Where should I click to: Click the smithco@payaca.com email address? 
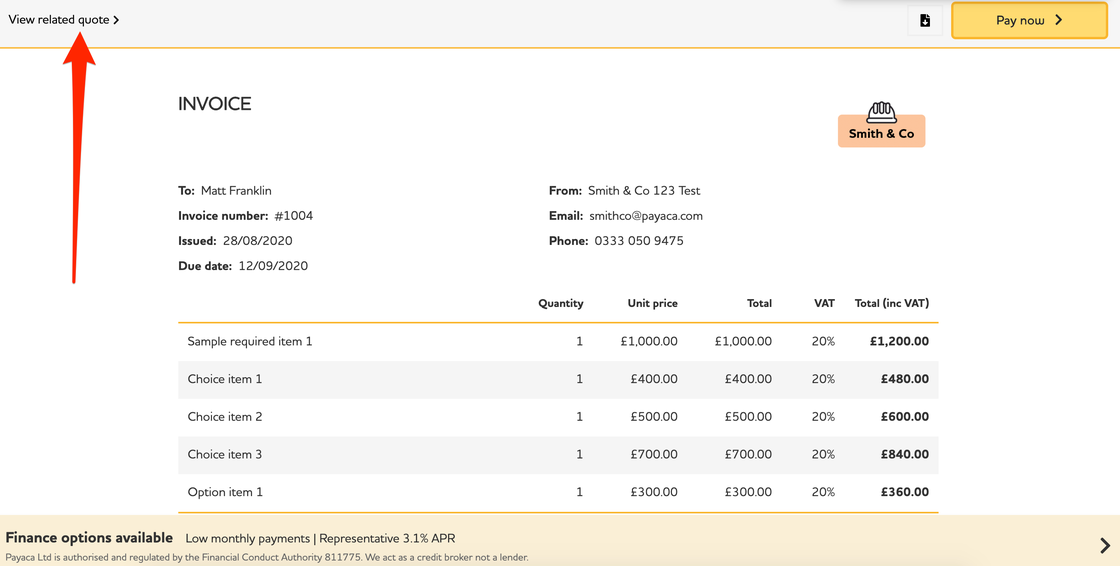(646, 216)
